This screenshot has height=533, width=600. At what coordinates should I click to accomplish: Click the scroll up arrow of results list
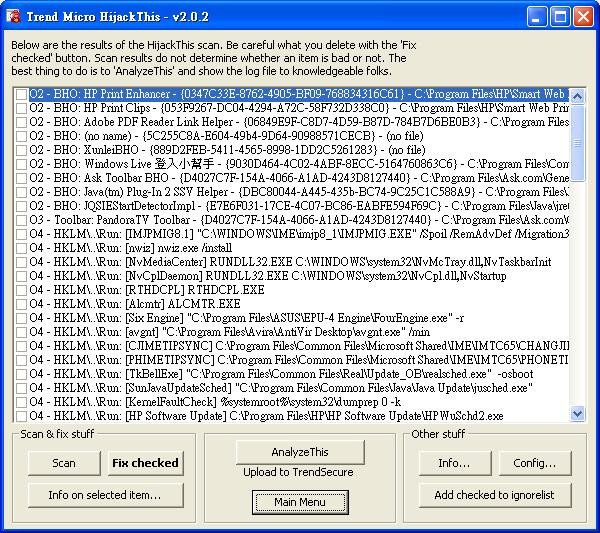pos(577,96)
